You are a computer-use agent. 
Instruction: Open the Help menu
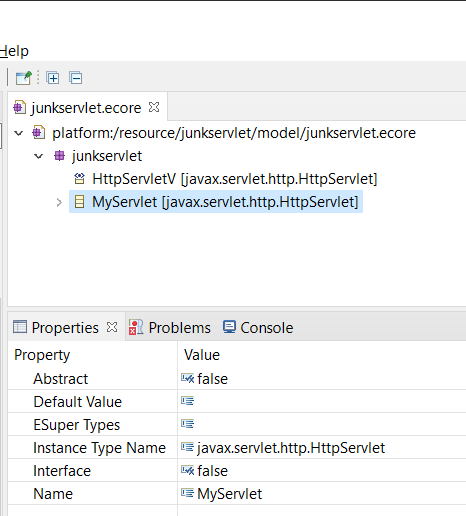coord(14,51)
